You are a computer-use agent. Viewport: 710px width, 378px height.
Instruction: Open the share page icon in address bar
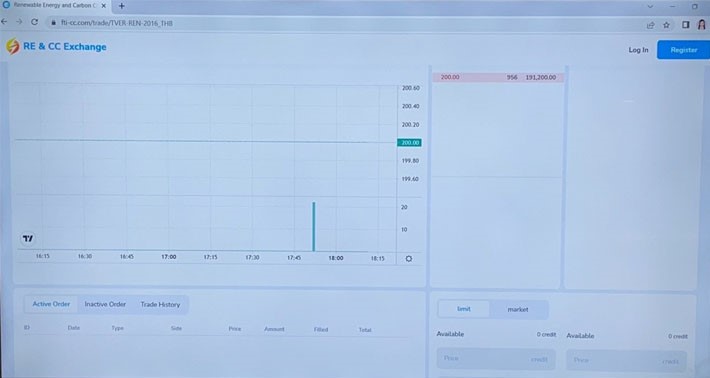click(x=651, y=25)
